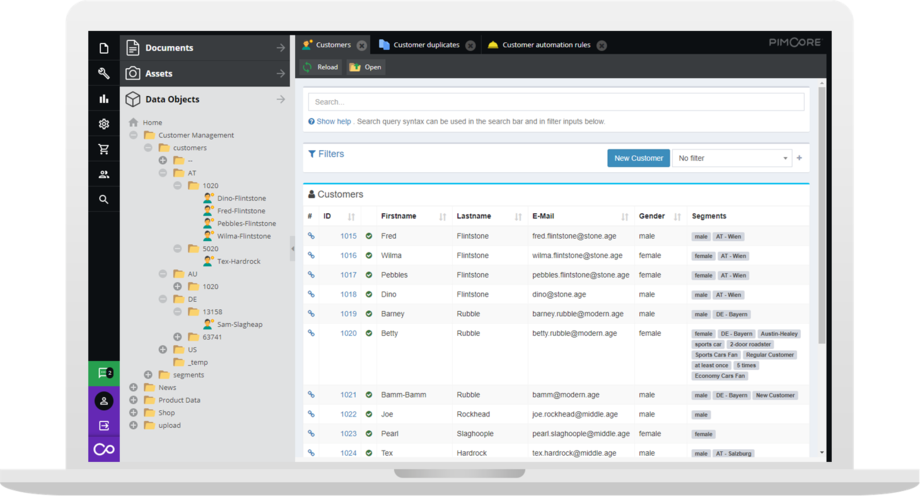The width and height of the screenshot is (920, 496).
Task: Expand the segments folder
Action: pyautogui.click(x=148, y=375)
